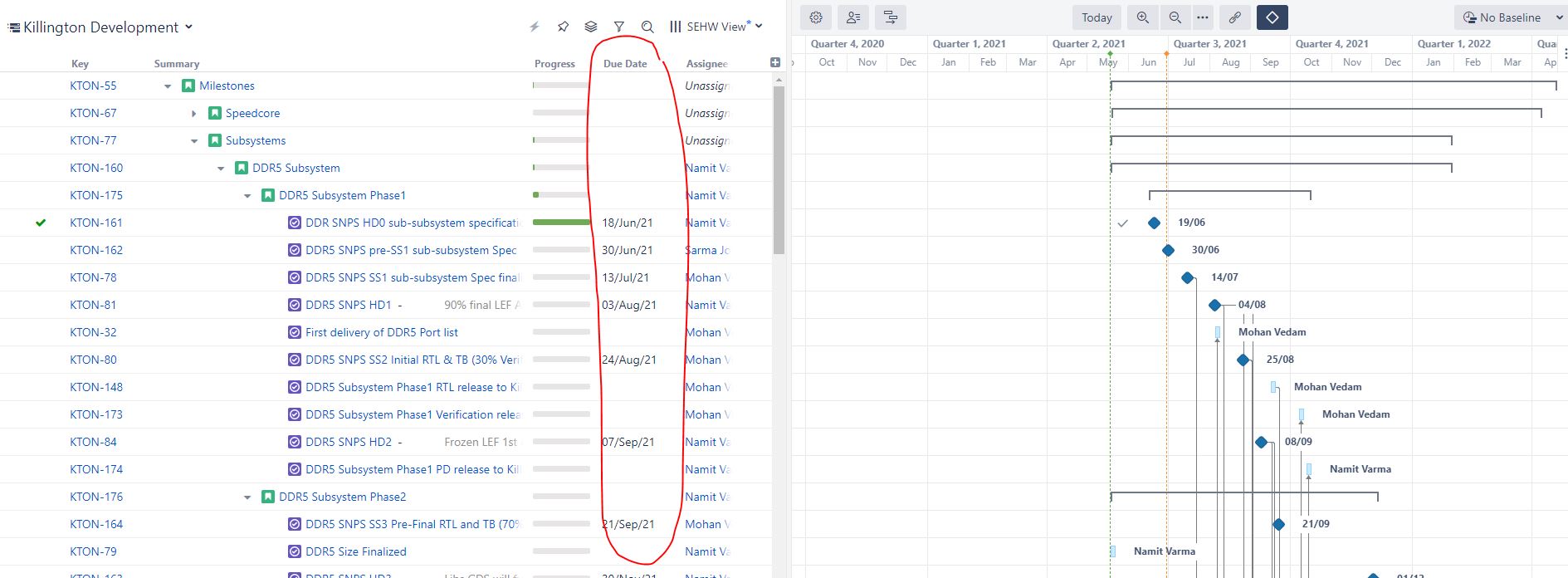Sort by the Key column header

pos(80,63)
